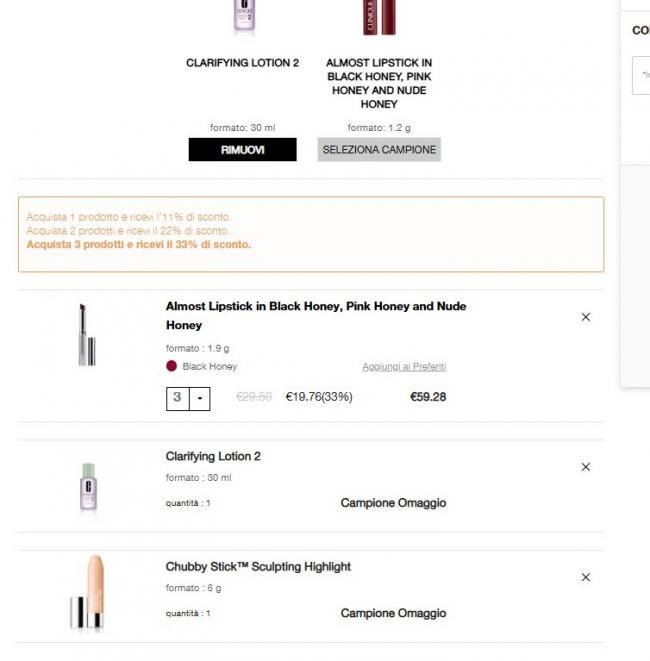Click Aggiungi ai Preferiti link

click(x=404, y=367)
